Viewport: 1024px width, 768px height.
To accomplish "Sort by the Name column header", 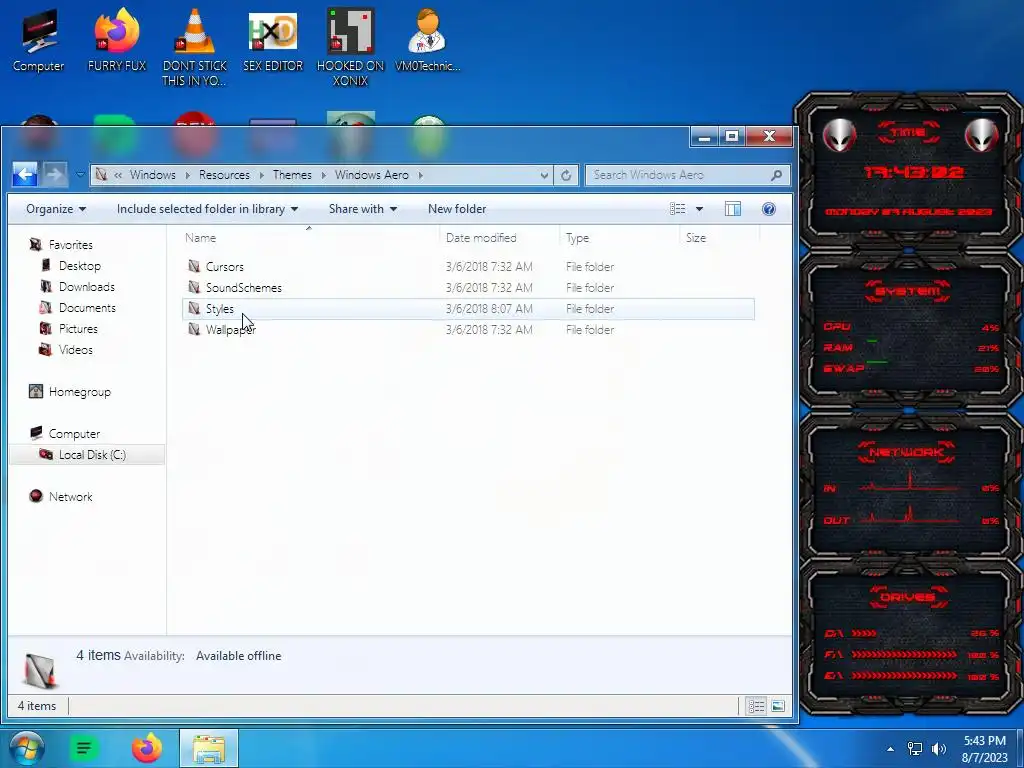I will click(x=310, y=238).
